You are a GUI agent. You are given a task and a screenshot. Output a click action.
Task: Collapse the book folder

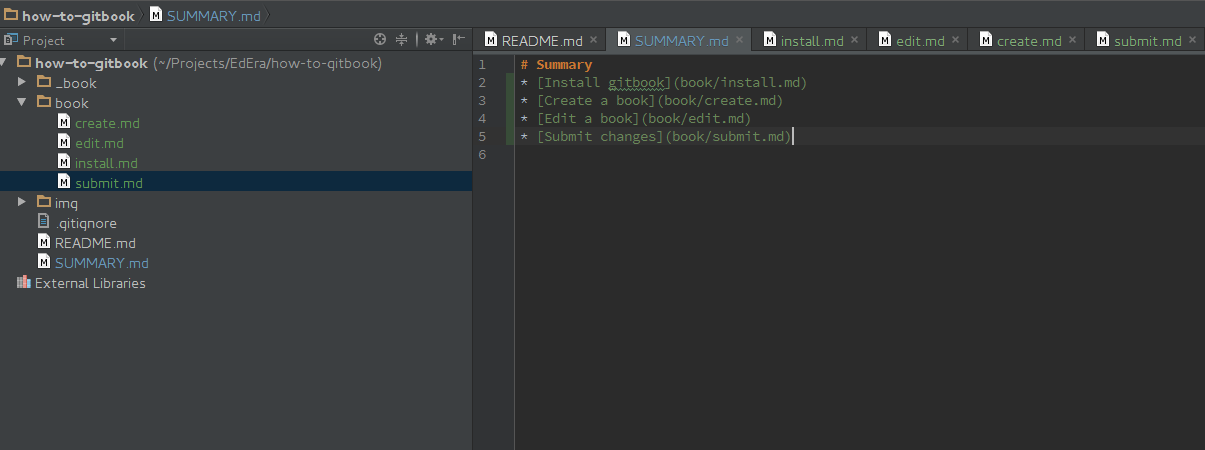click(22, 102)
